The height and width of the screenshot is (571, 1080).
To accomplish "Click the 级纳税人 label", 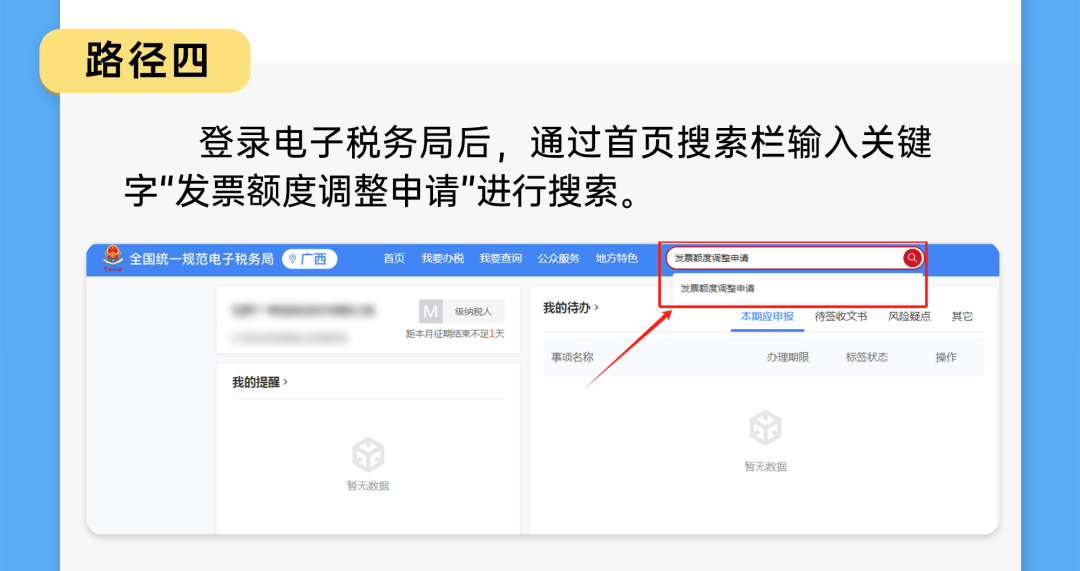I will [473, 311].
